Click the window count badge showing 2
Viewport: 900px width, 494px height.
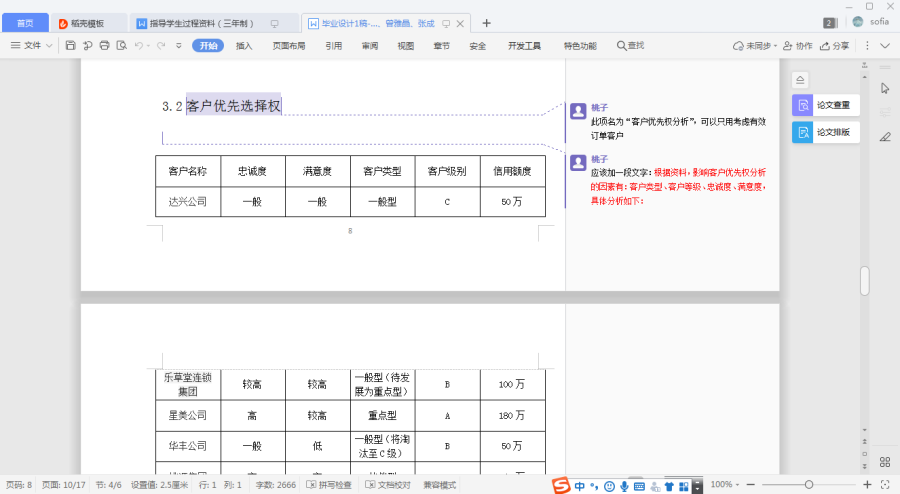(829, 23)
